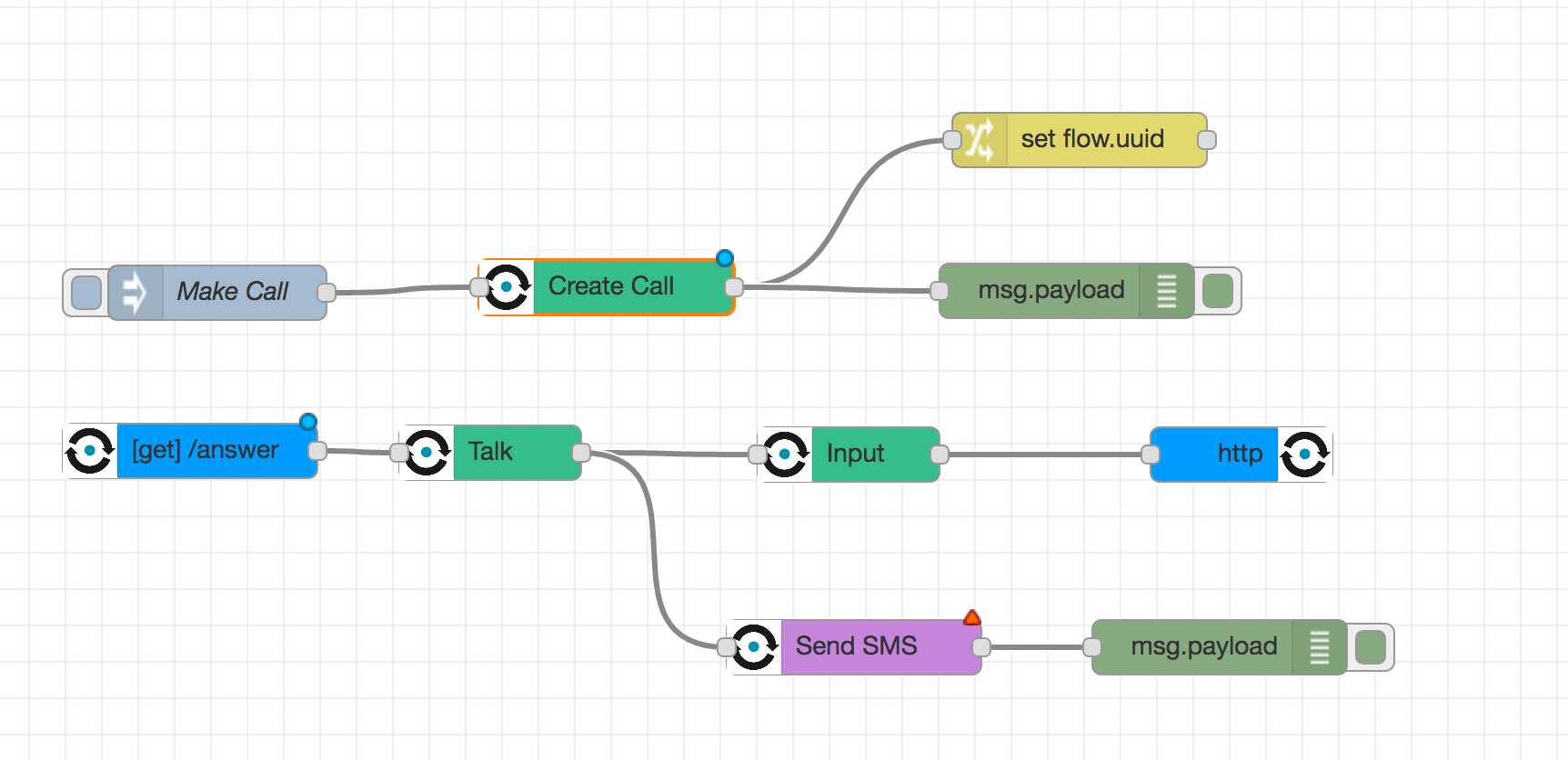Click the upper msg.payload input port
Viewport: 1568px width, 760px height.
940,291
